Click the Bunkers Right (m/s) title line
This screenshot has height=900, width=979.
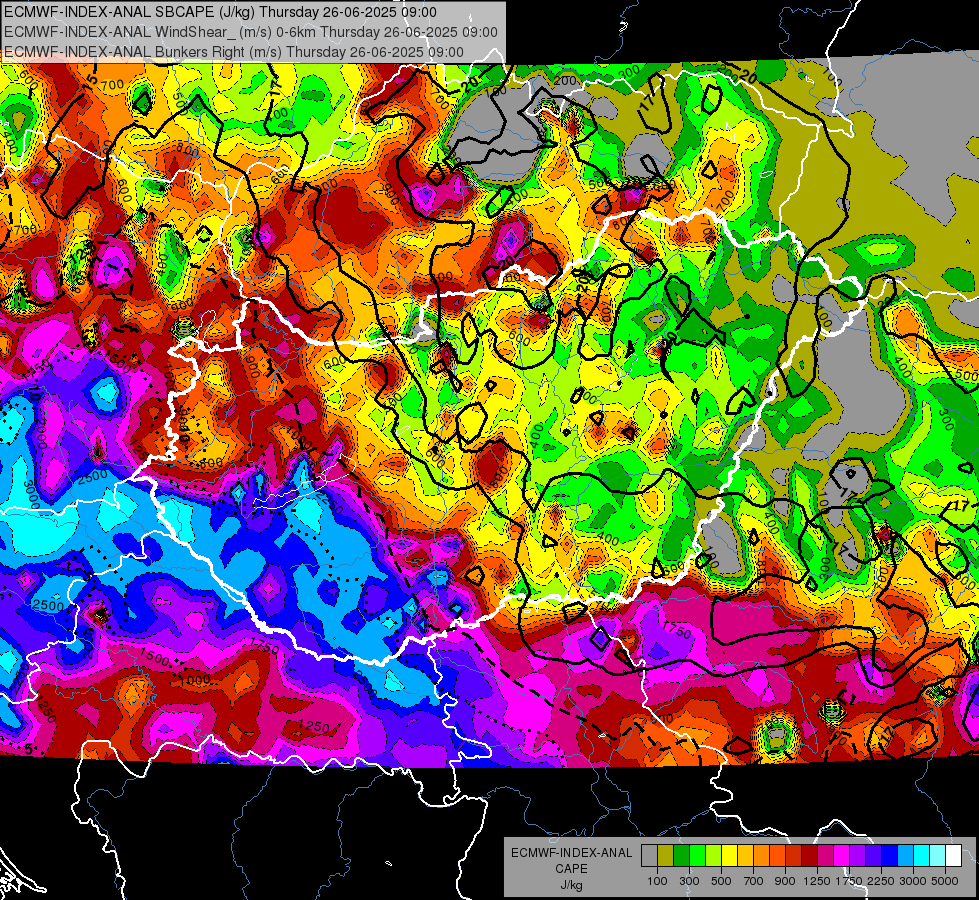234,52
